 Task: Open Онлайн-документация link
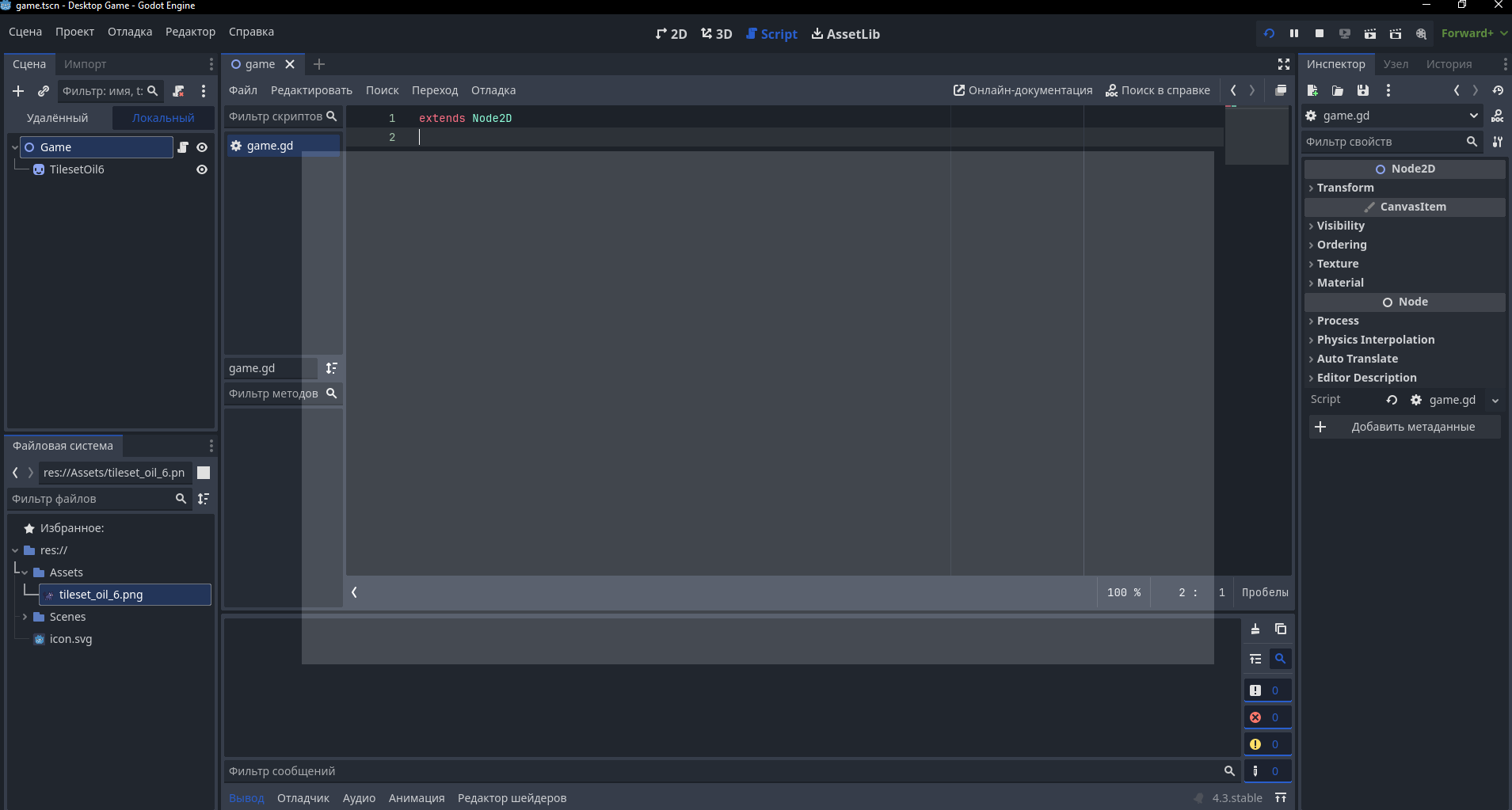[1023, 90]
